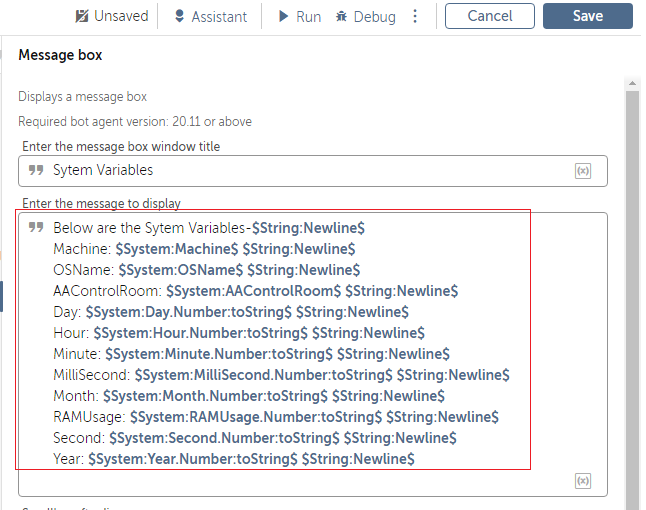Click the $System:Day.Number:toString$ variable
This screenshot has width=646, height=510.
pyautogui.click(x=189, y=312)
